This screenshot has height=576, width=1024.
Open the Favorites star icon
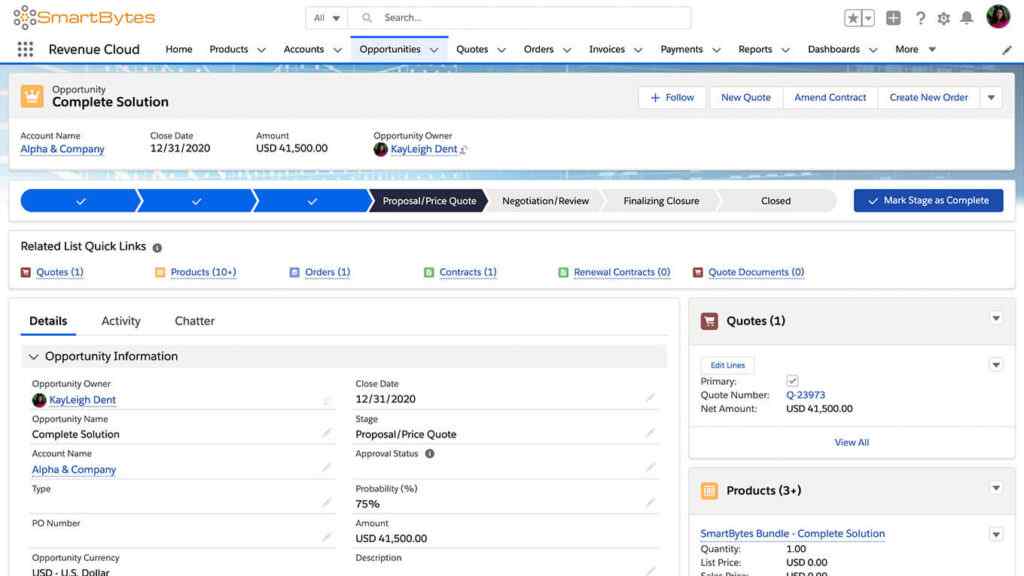coord(852,18)
